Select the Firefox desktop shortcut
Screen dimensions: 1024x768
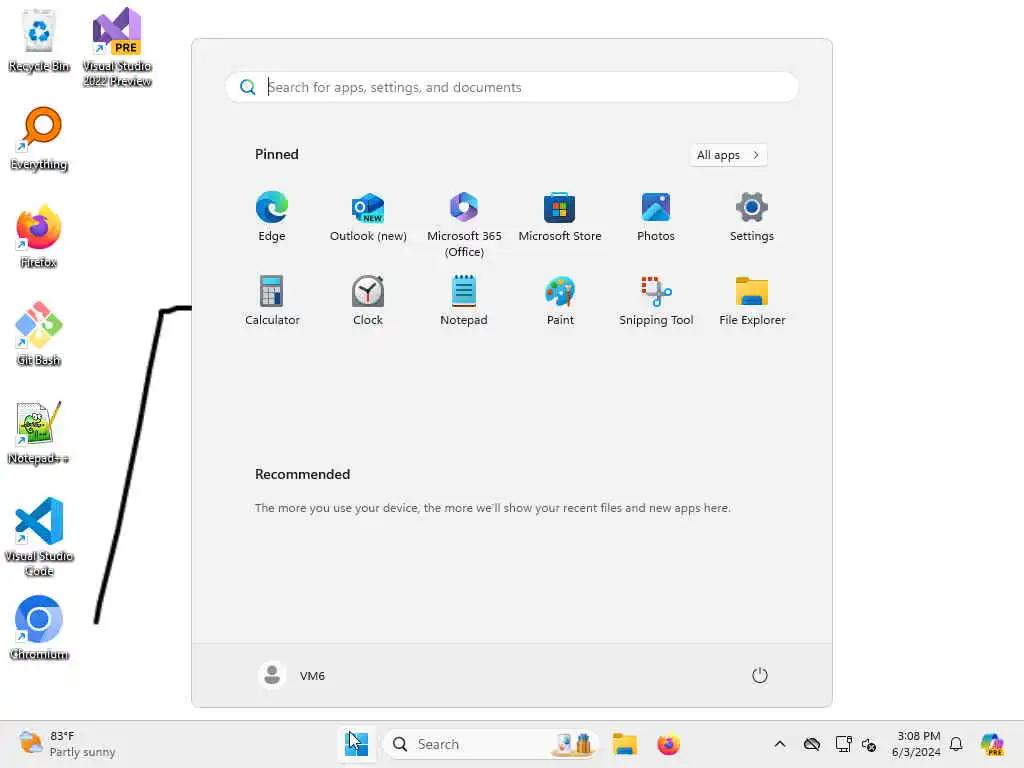click(39, 236)
